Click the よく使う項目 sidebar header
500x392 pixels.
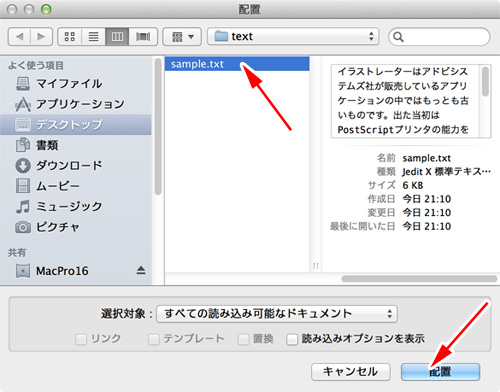click(36, 65)
